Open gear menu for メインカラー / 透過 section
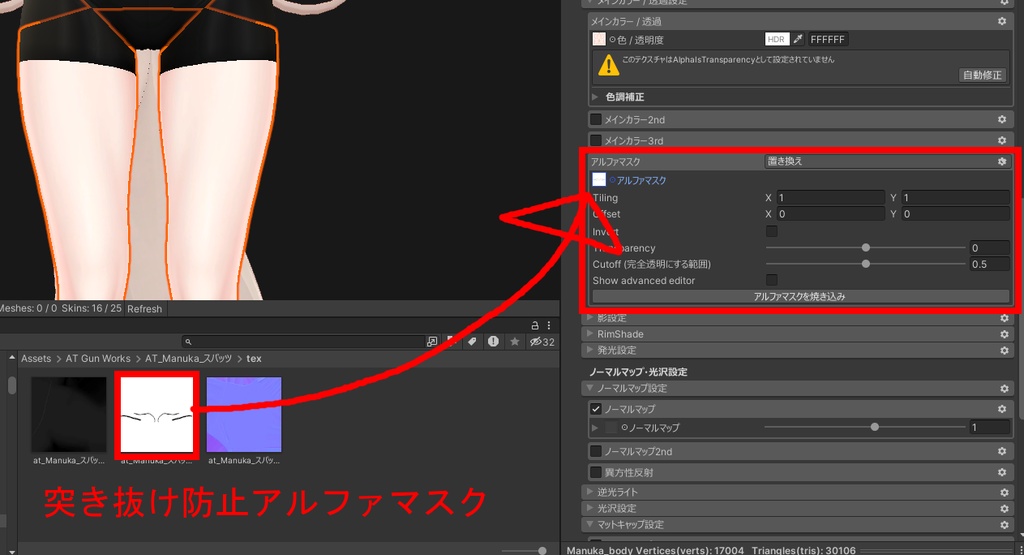 pyautogui.click(x=1002, y=22)
